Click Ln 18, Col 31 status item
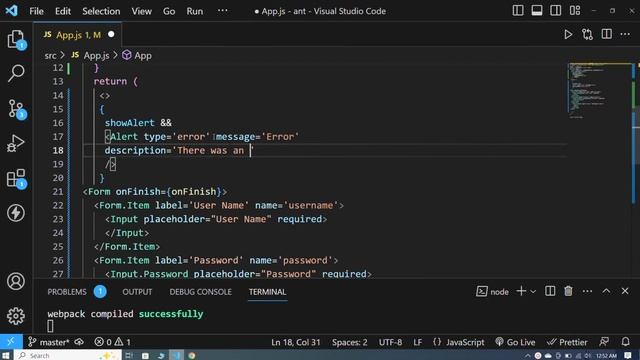The height and width of the screenshot is (360, 640). (x=296, y=342)
